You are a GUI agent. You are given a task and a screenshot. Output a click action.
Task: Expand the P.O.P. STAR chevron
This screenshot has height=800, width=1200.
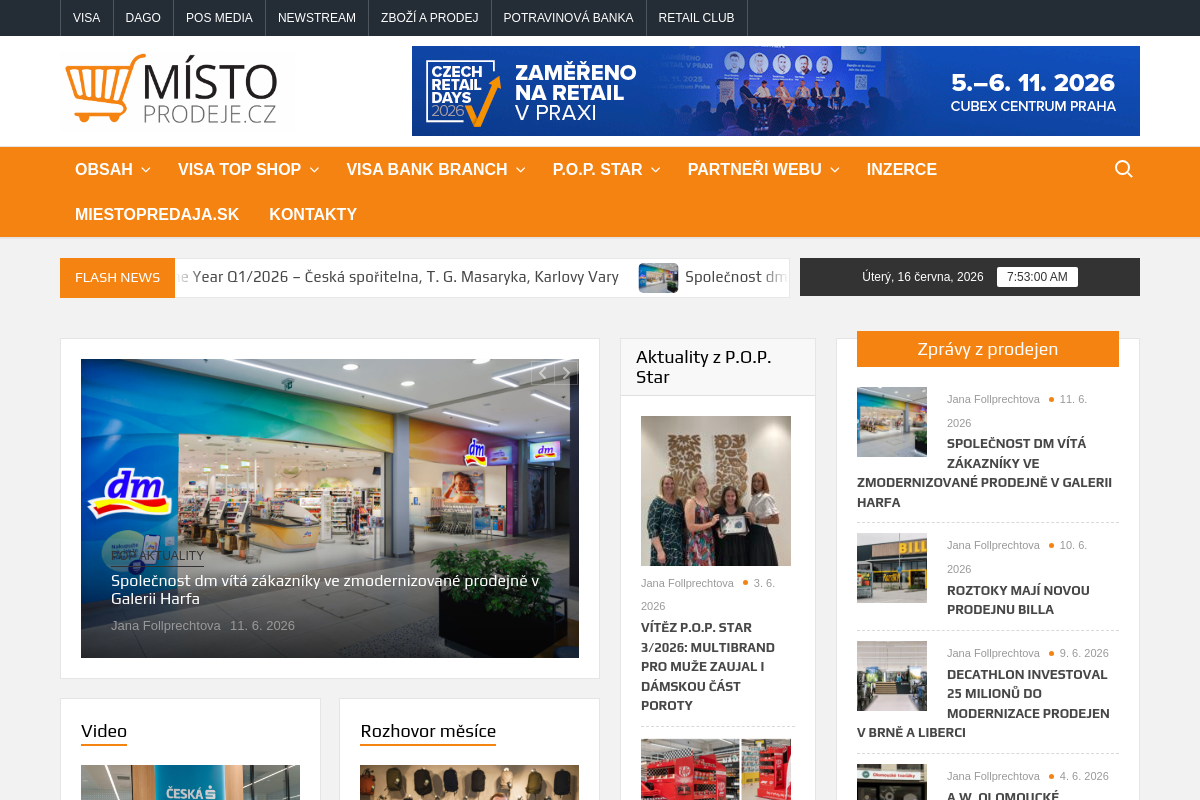pyautogui.click(x=656, y=170)
